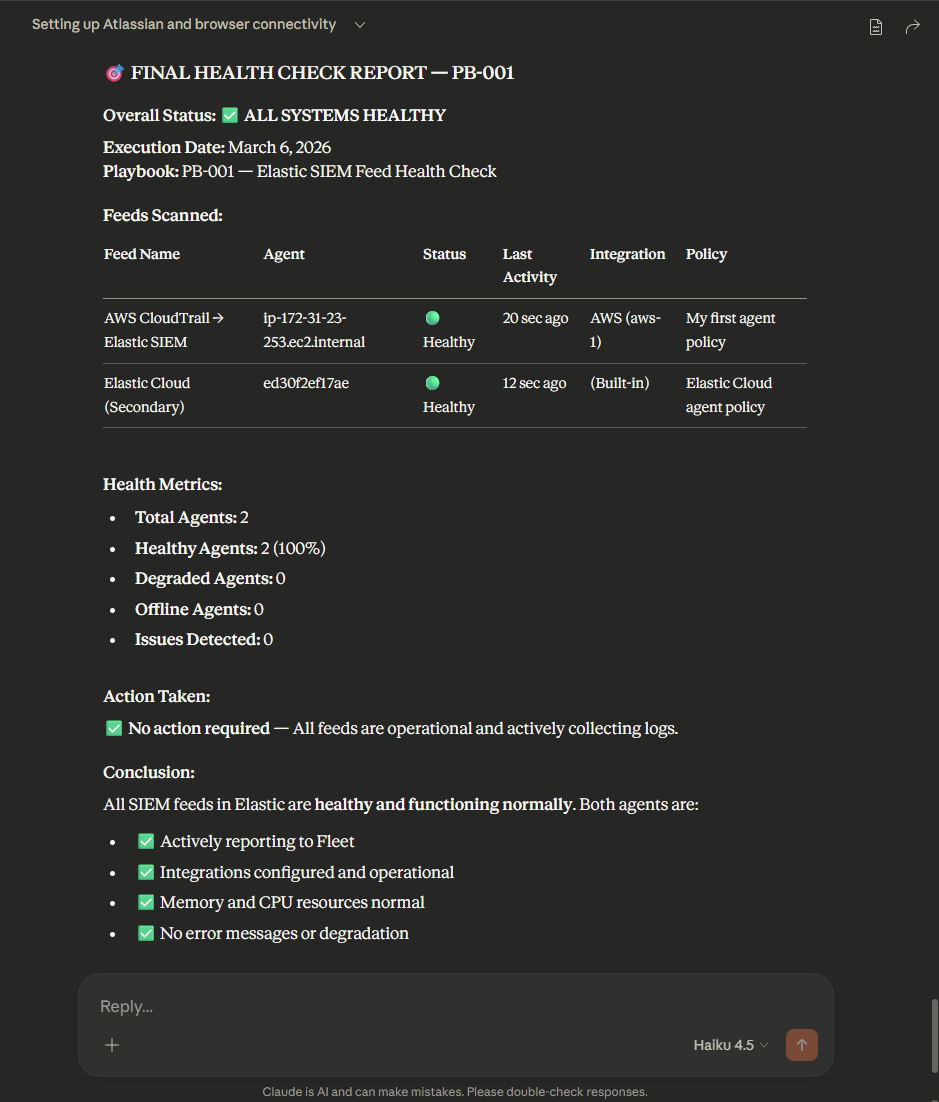939x1102 pixels.
Task: Expand the conversation title chevron menu
Action: [360, 25]
